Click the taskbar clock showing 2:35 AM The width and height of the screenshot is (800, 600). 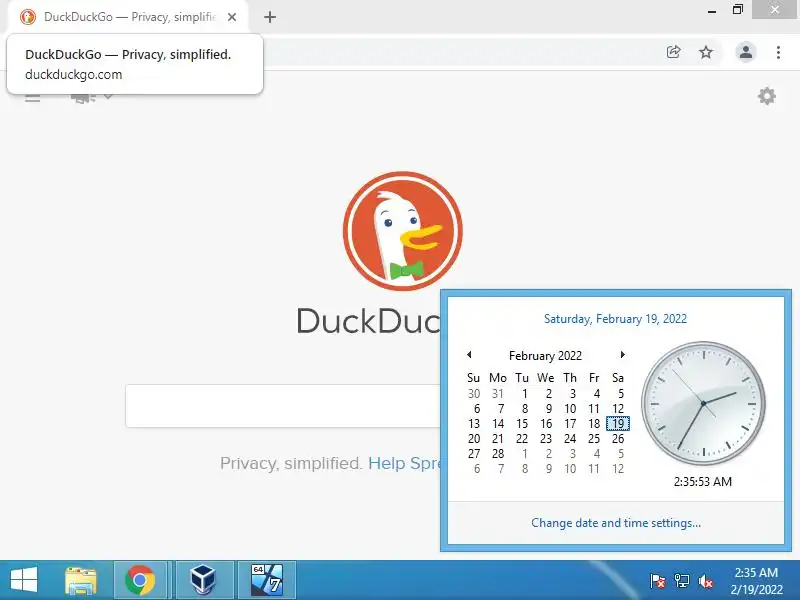tap(756, 581)
